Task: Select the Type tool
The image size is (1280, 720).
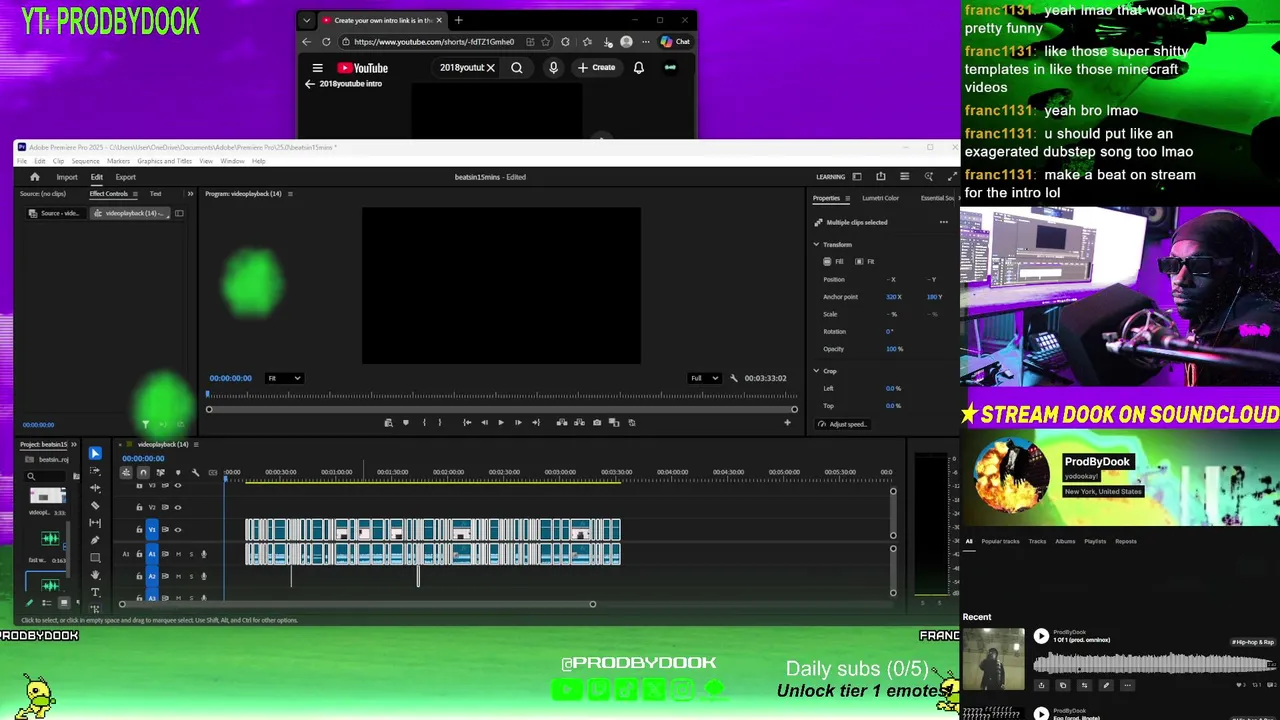Action: (x=95, y=592)
